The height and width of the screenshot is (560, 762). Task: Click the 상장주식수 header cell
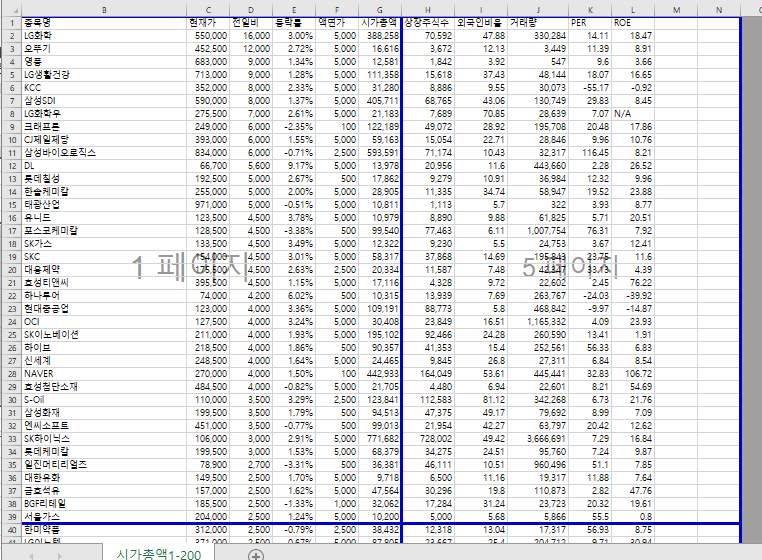428,23
